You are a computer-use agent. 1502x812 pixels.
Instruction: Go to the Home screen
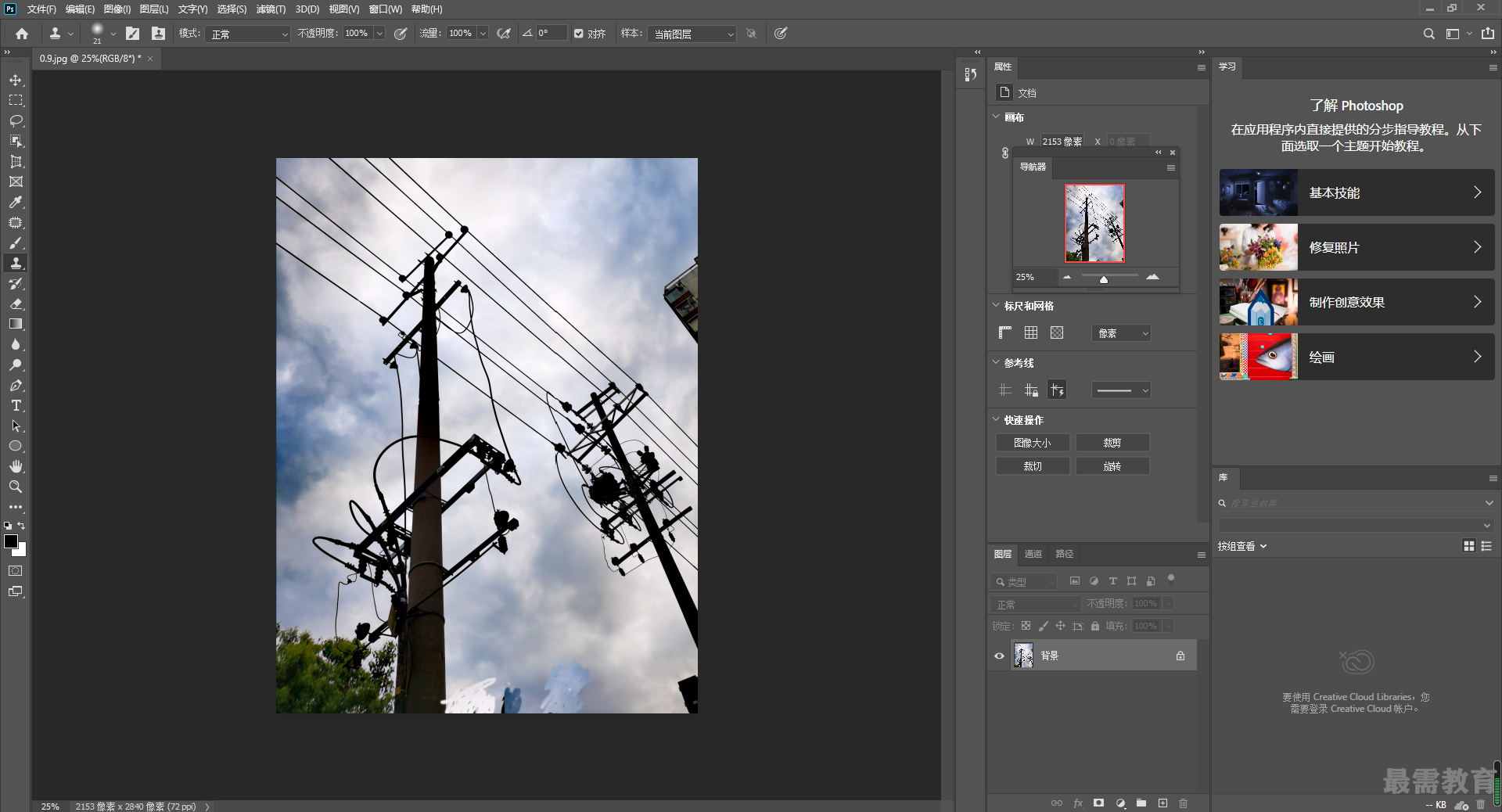coord(22,34)
